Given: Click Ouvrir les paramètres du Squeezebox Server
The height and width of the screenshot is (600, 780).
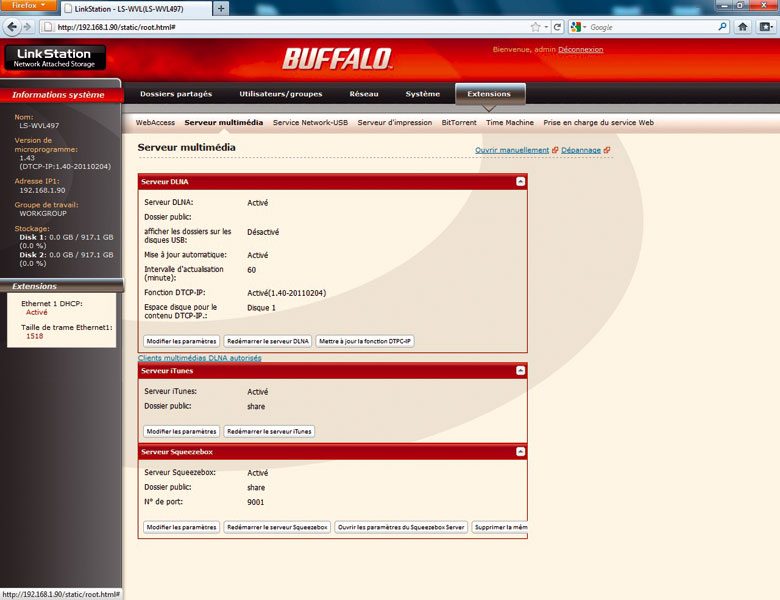Looking at the screenshot, I should [x=401, y=527].
